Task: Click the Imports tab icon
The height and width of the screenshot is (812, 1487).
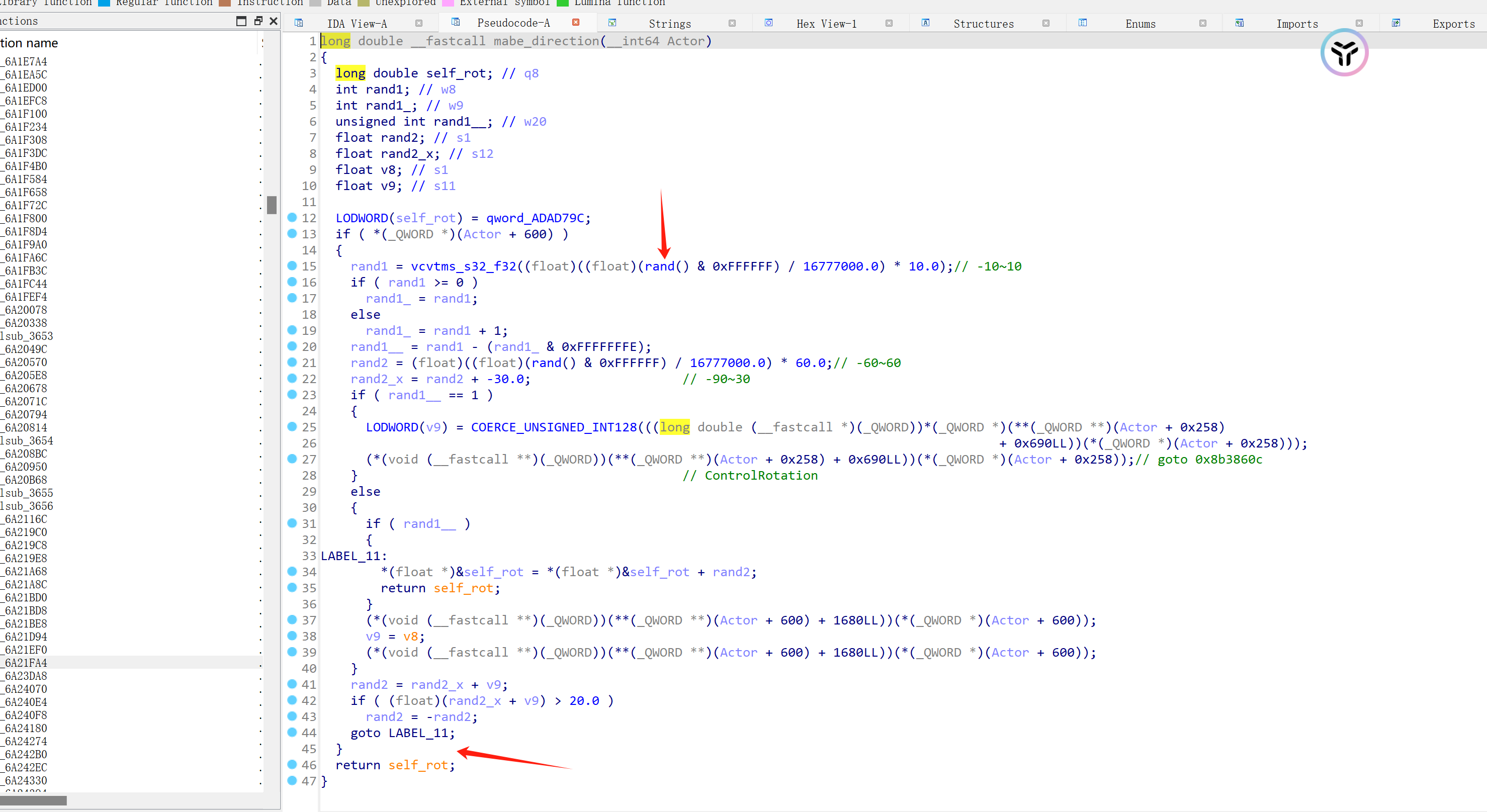Action: 1240,23
